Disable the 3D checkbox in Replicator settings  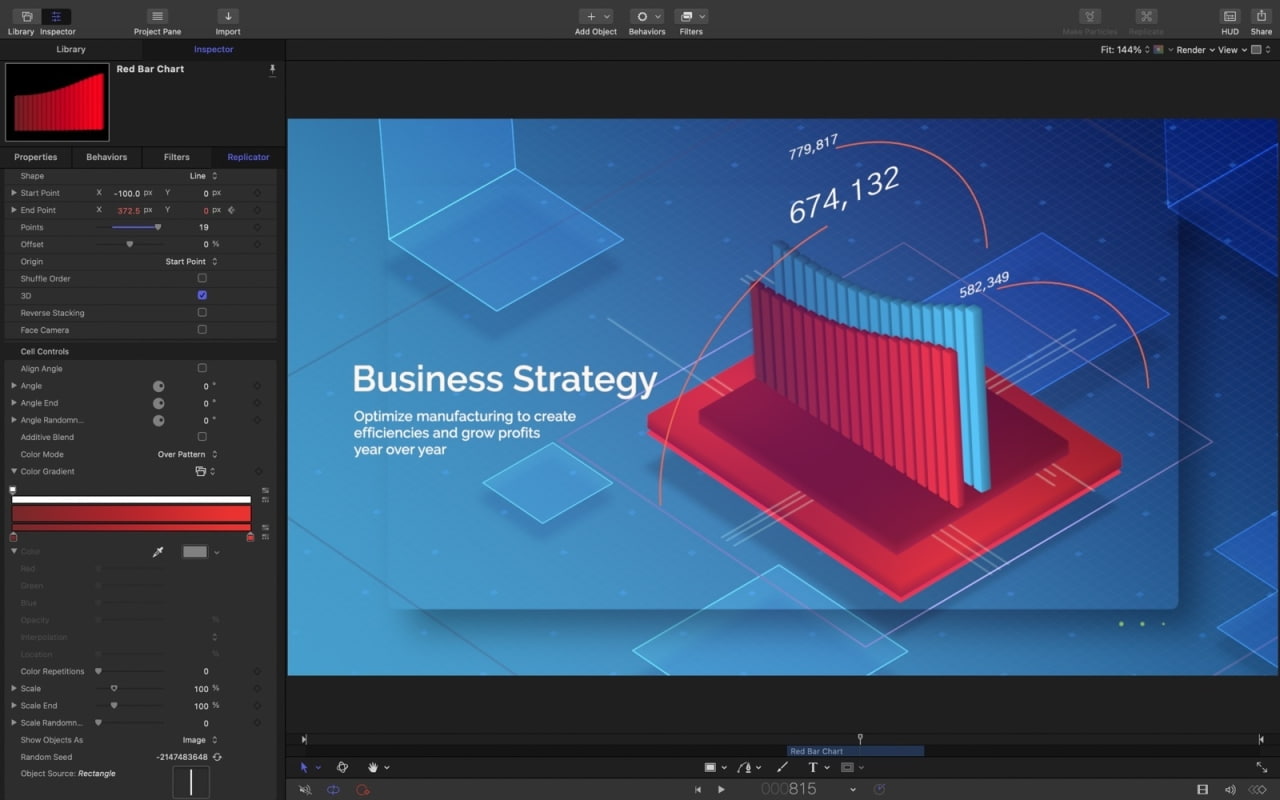click(x=201, y=296)
